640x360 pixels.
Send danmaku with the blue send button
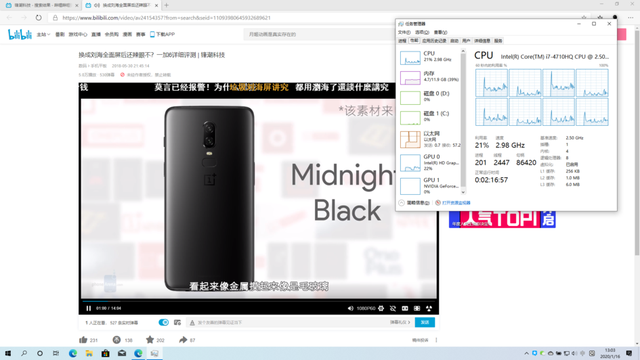point(424,322)
